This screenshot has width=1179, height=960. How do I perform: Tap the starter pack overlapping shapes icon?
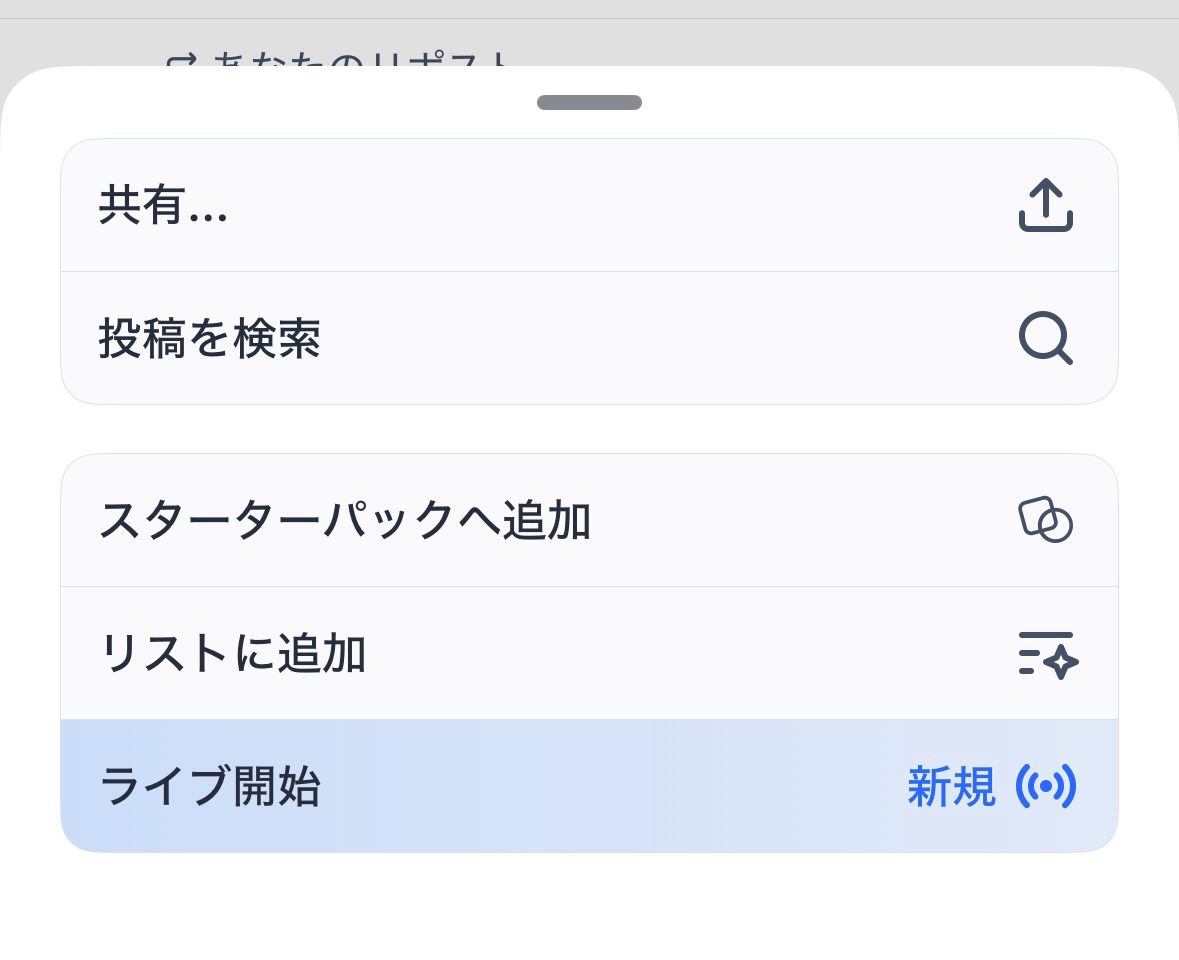click(x=1045, y=520)
